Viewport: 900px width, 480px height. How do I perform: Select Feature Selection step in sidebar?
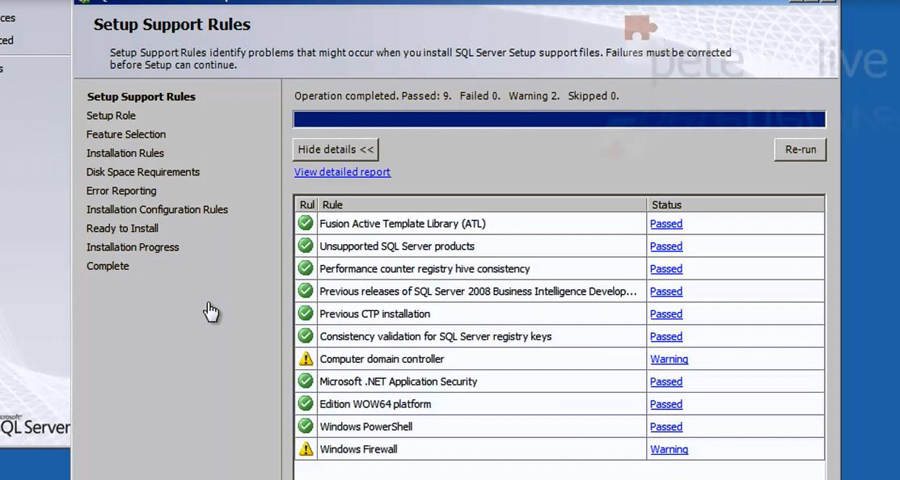(x=126, y=134)
